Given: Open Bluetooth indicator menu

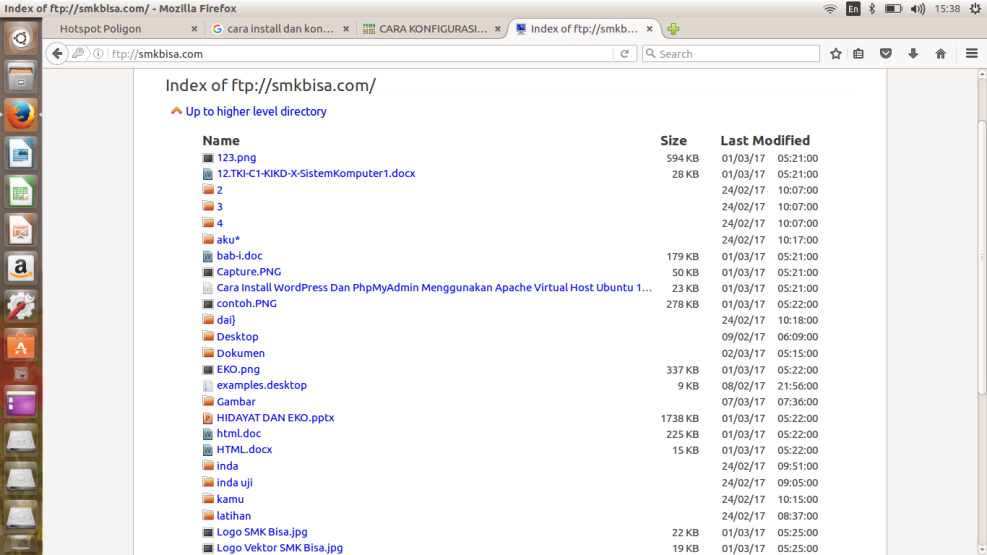Looking at the screenshot, I should (872, 9).
